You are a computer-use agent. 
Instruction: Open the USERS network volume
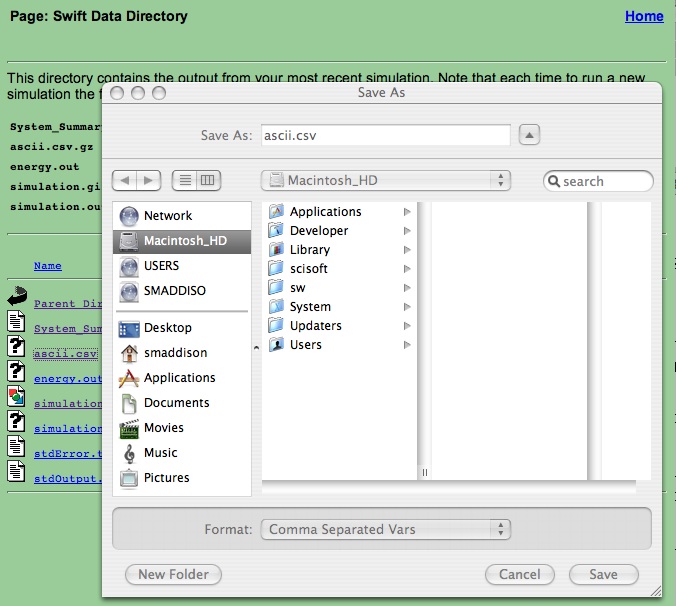click(x=182, y=266)
